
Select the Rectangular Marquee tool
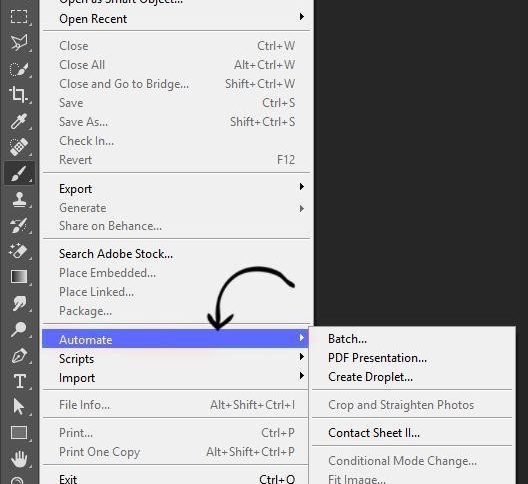coord(19,17)
